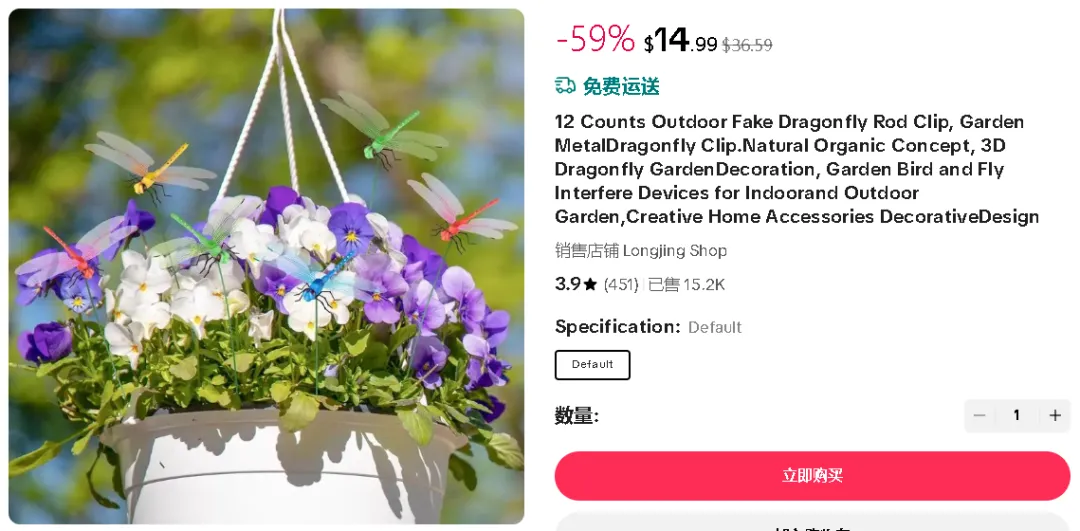The image size is (1080, 531).
Task: Open the dragonfly flower basket product image
Action: coord(267,266)
